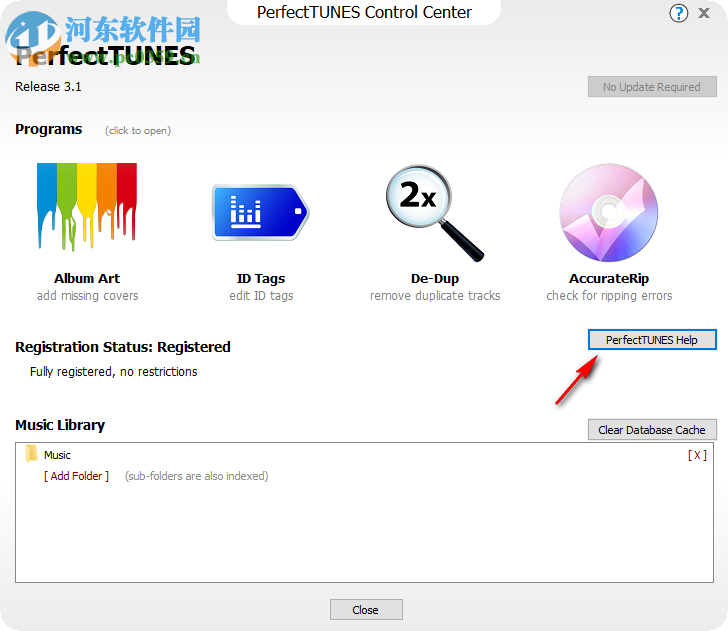Click 'check for ripping errors' caption
728x631 pixels.
coord(609,296)
